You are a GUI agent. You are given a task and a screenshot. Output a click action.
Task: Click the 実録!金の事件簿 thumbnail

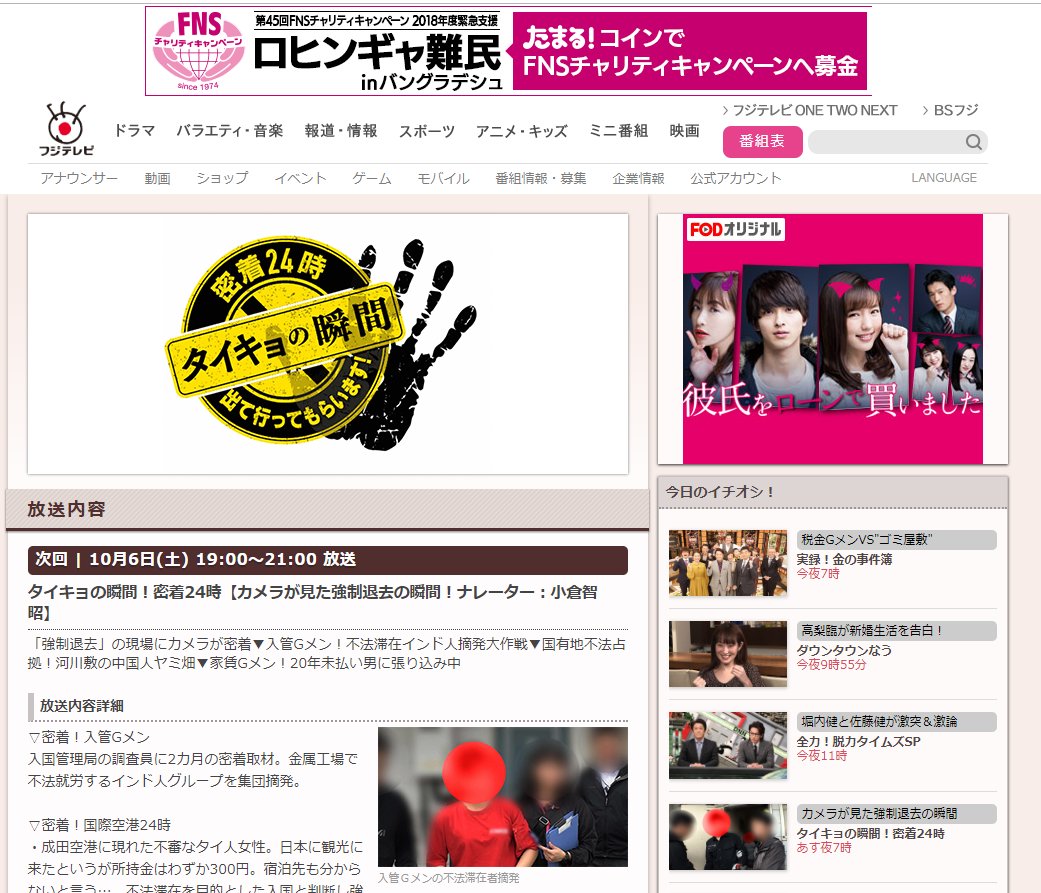pos(728,562)
